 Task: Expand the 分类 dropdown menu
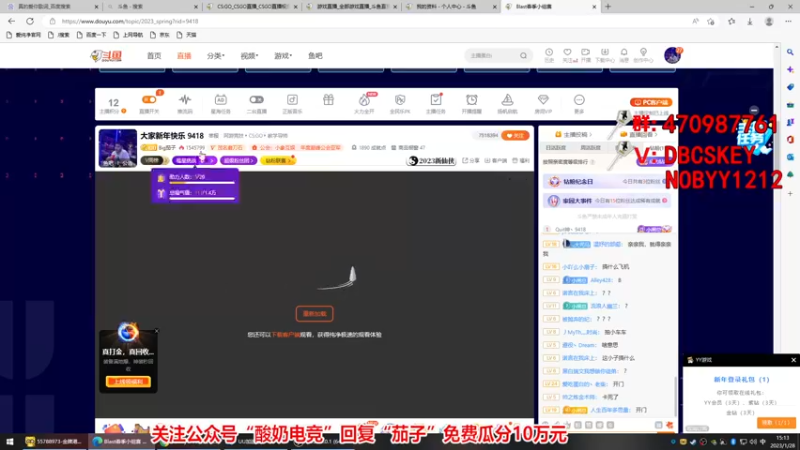coord(215,56)
